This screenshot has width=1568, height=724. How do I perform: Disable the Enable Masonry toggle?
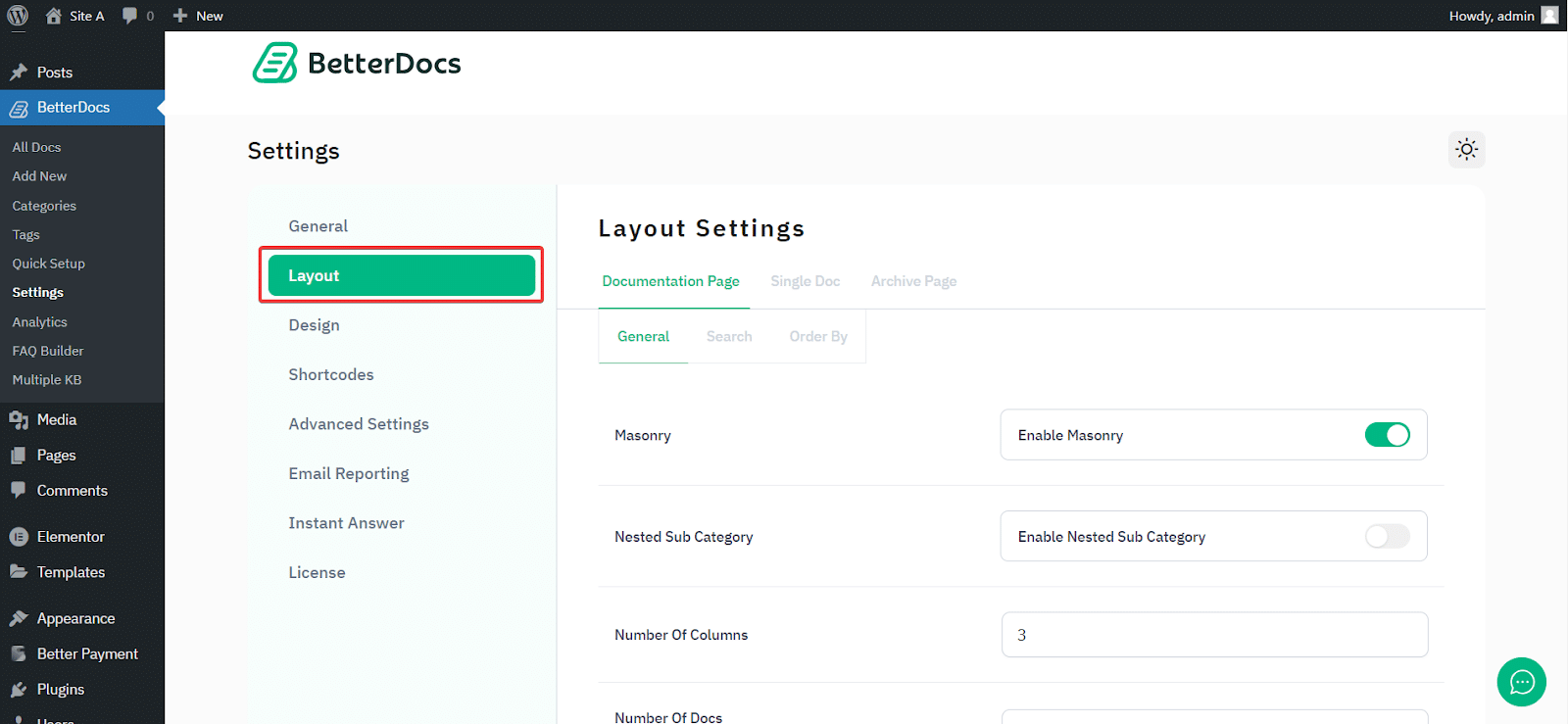(x=1388, y=435)
